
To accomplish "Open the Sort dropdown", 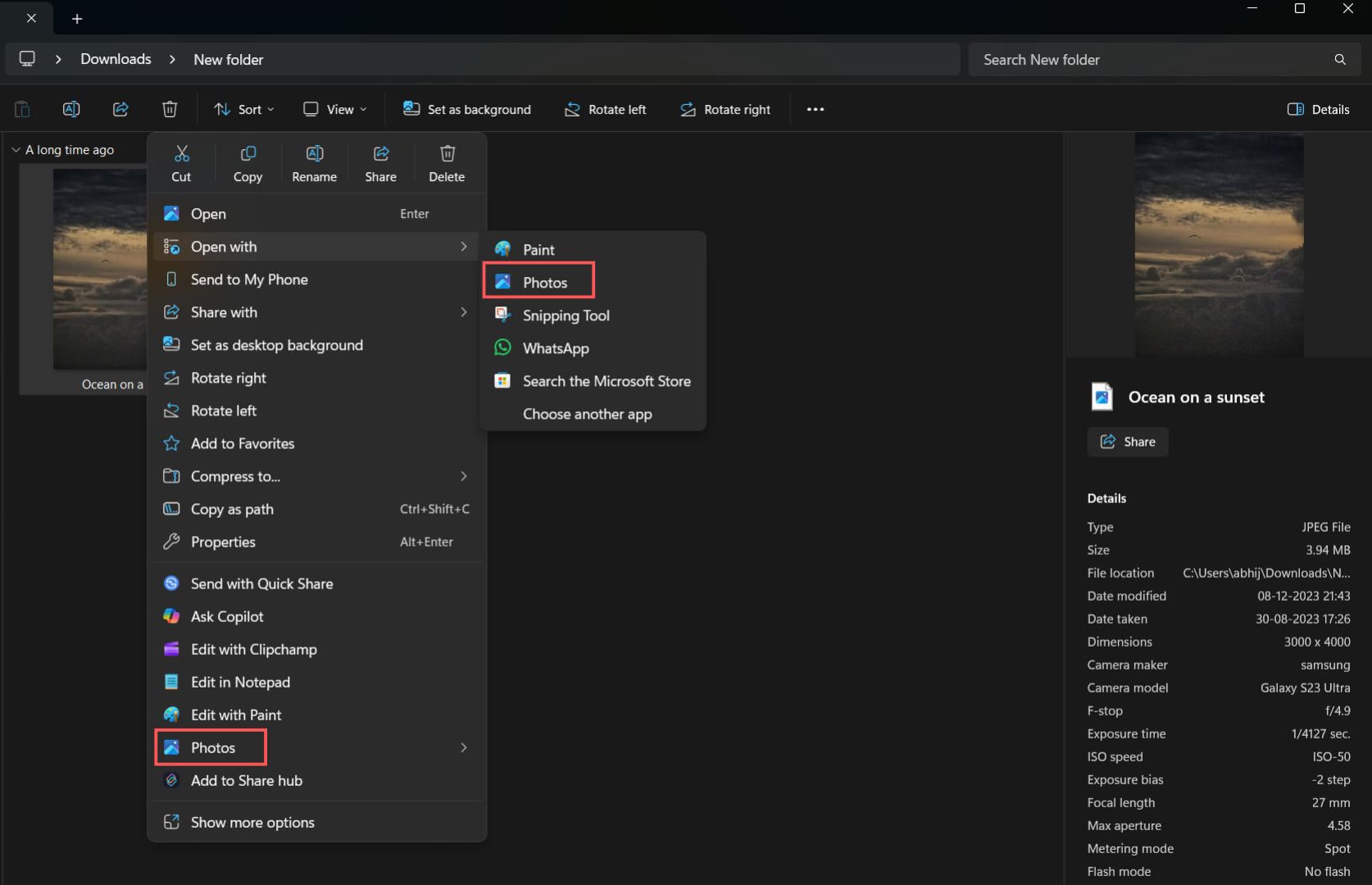I will pos(244,109).
